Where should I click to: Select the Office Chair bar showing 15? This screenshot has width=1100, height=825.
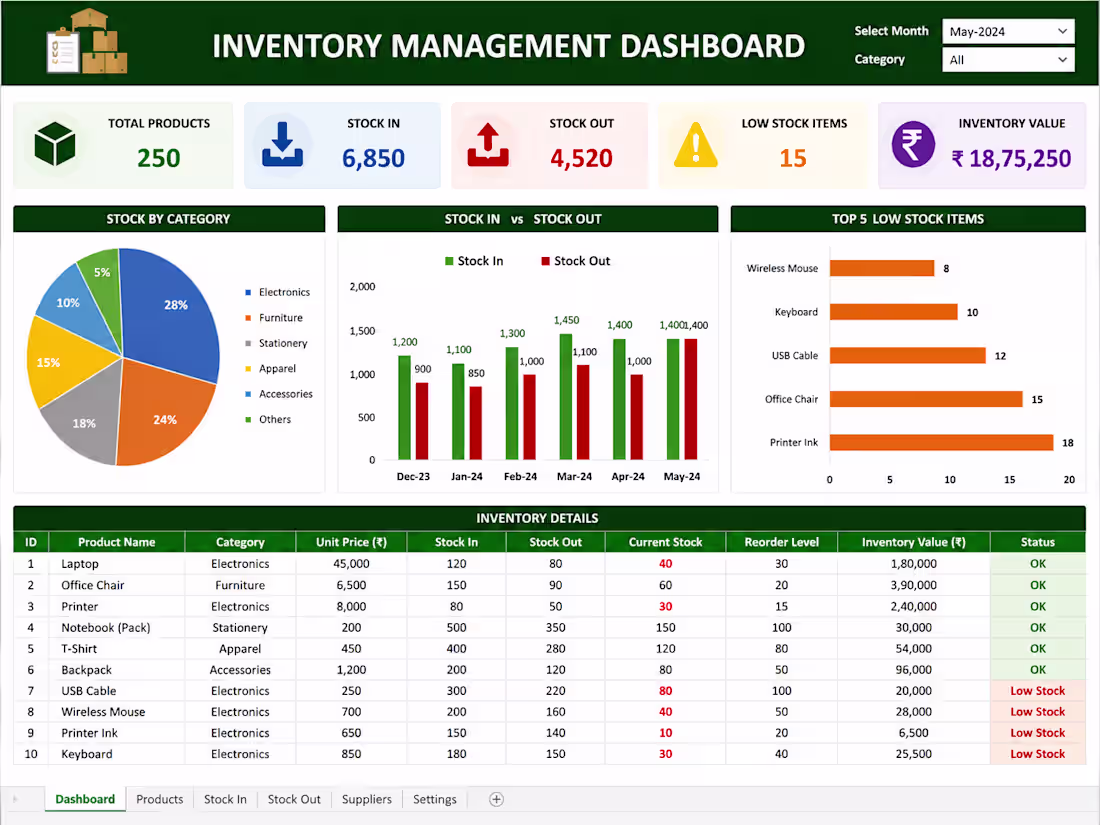coord(926,398)
